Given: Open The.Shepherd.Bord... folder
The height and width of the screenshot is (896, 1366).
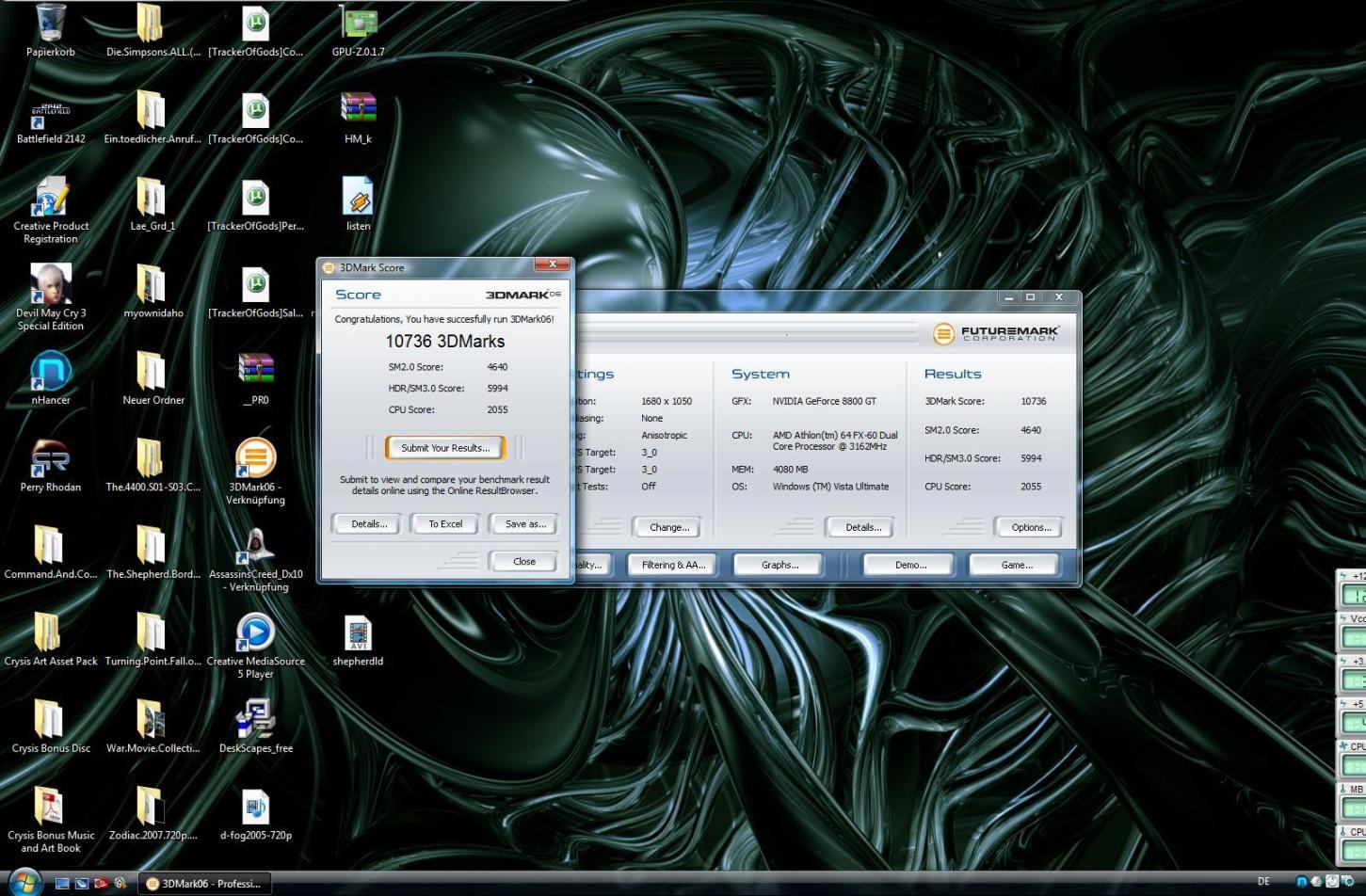Looking at the screenshot, I should [153, 552].
